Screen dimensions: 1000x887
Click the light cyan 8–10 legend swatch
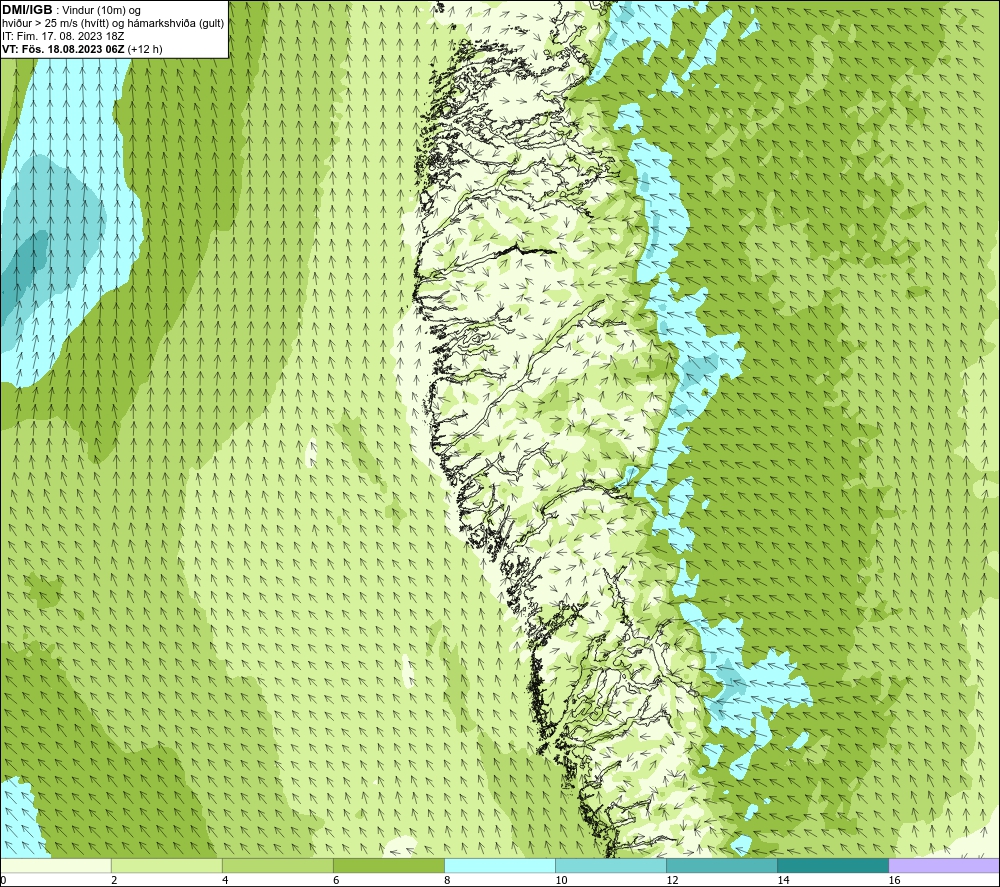[500, 865]
